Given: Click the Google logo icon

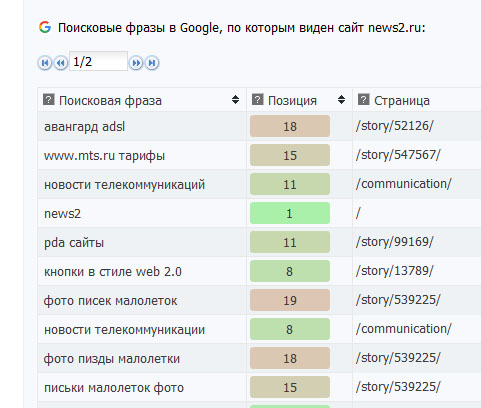Looking at the screenshot, I should point(45,27).
